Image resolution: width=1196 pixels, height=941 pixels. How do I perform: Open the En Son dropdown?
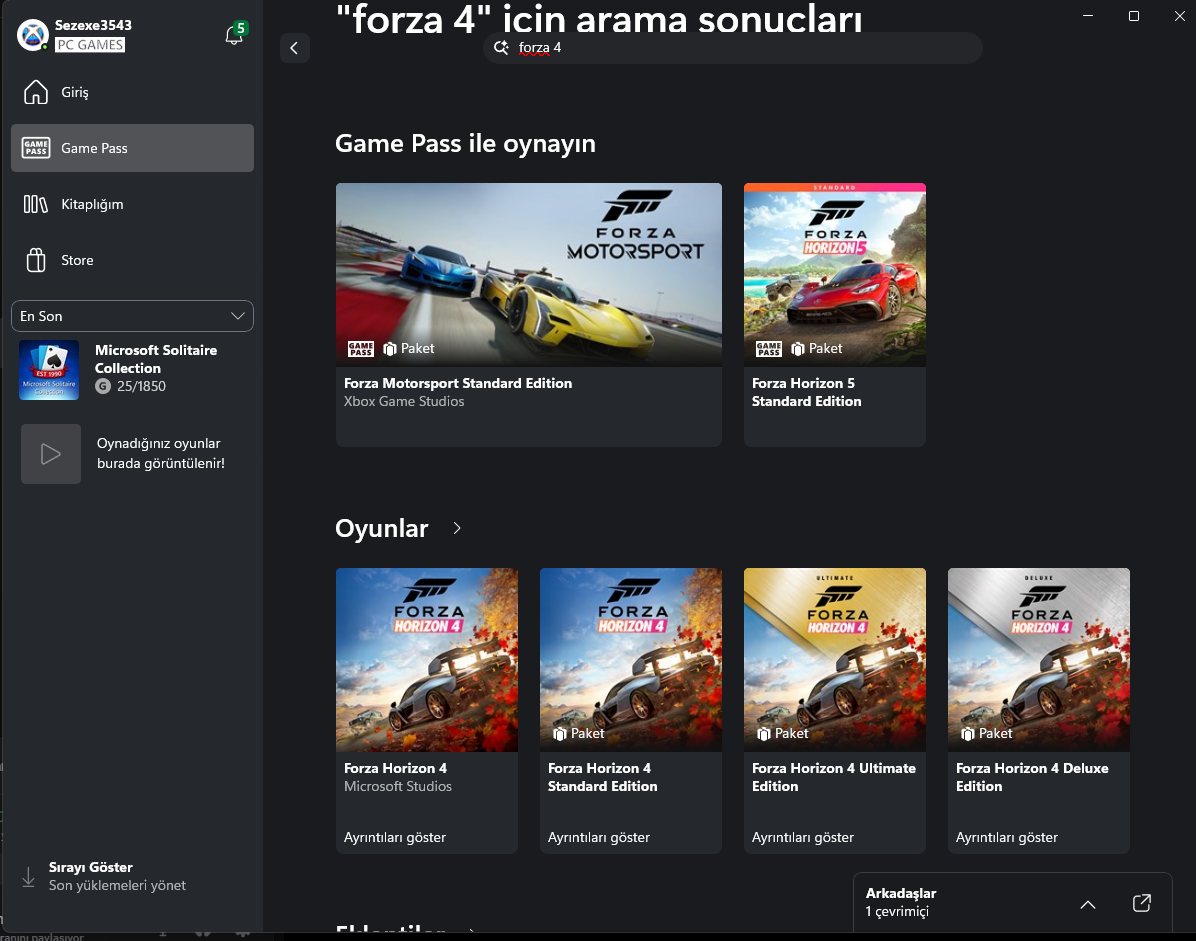(x=133, y=316)
